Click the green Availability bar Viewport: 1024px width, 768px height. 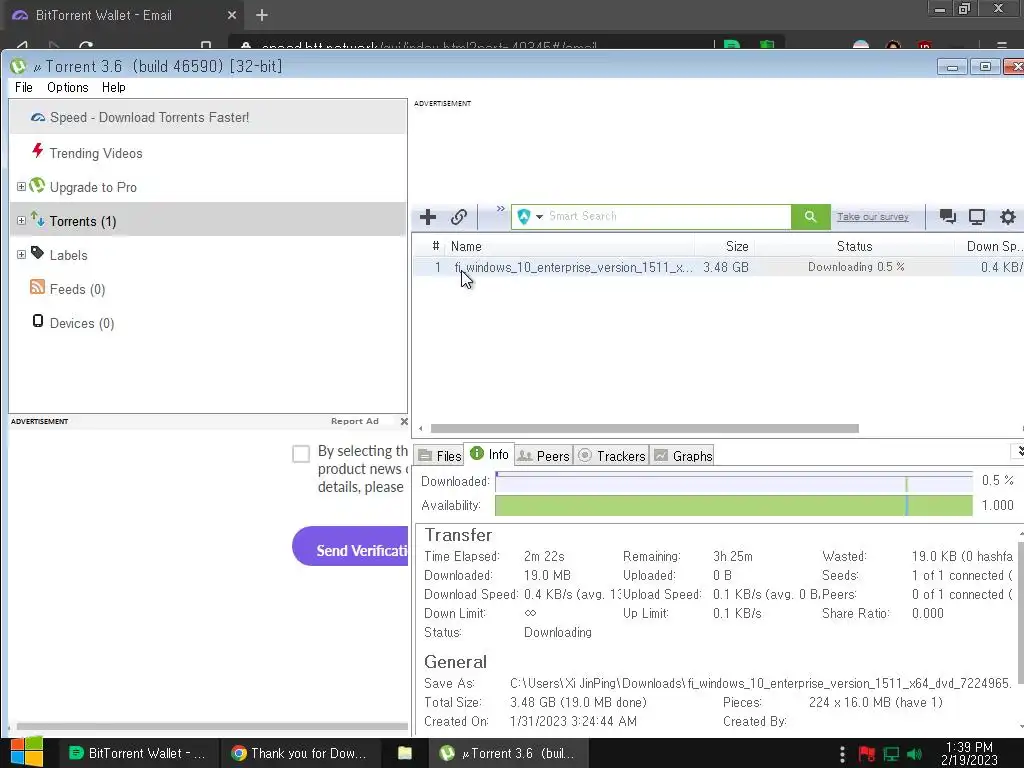click(733, 505)
